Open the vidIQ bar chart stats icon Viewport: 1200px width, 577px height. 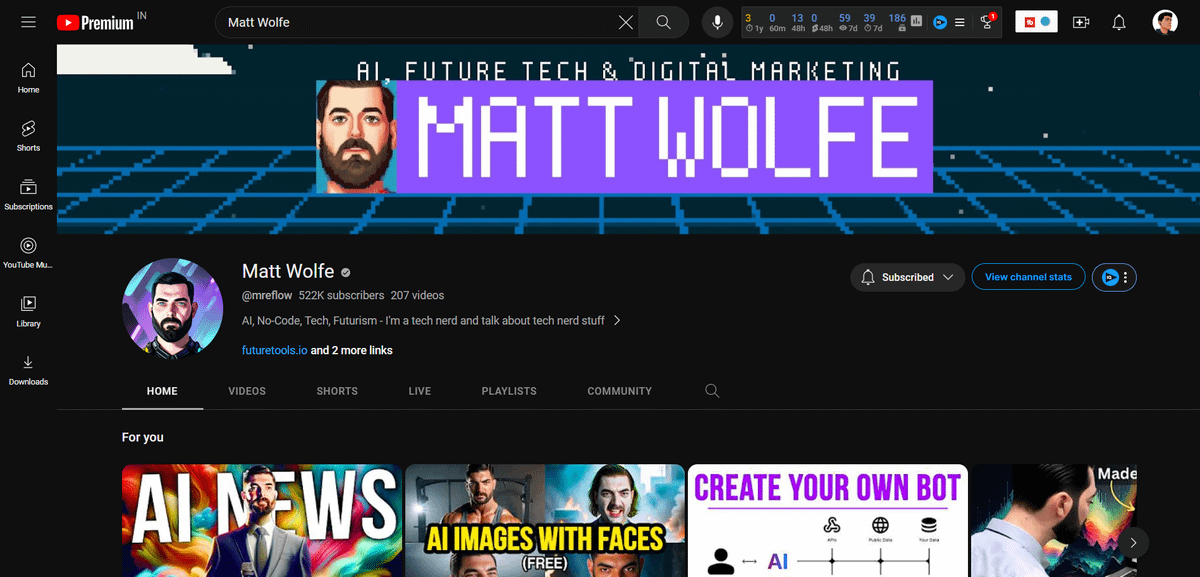(x=916, y=22)
